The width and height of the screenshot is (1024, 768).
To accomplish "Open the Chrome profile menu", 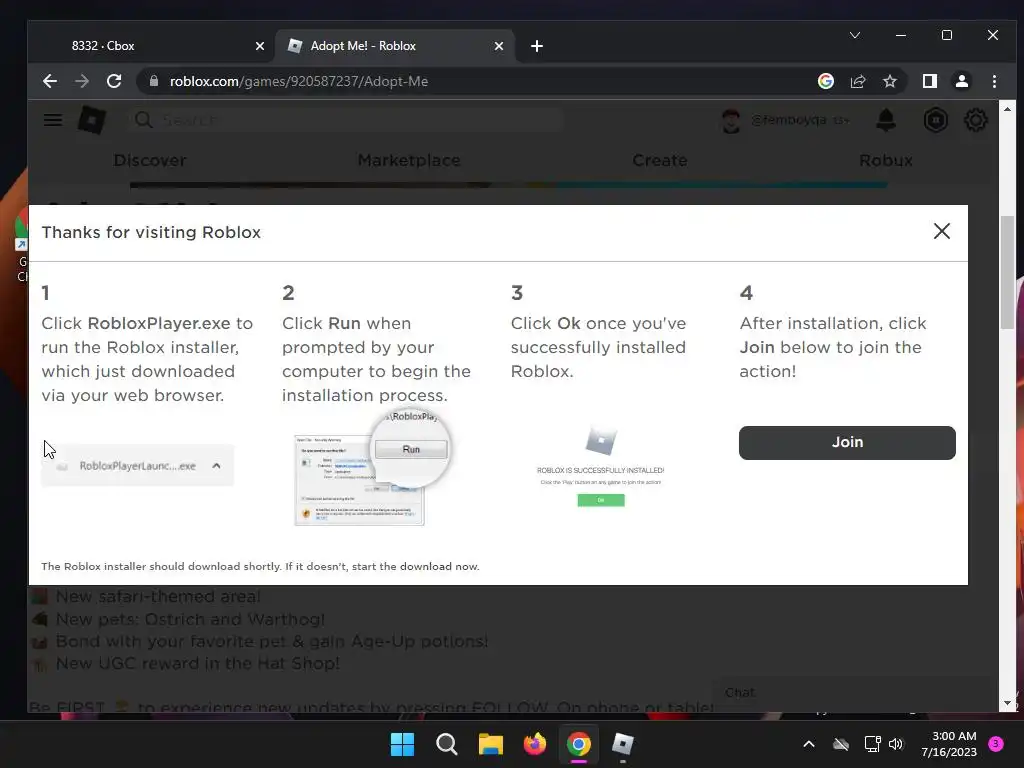I will coord(961,81).
